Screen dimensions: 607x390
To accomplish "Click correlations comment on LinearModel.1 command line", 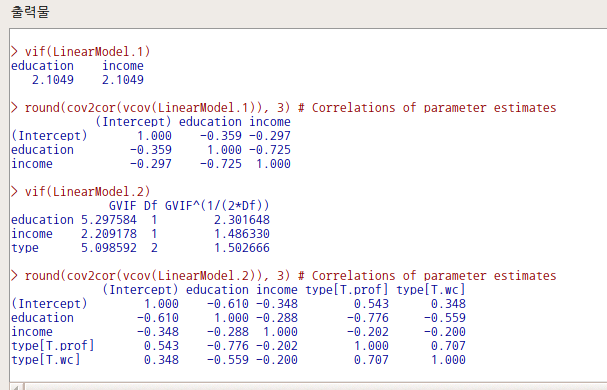I will point(427,108).
